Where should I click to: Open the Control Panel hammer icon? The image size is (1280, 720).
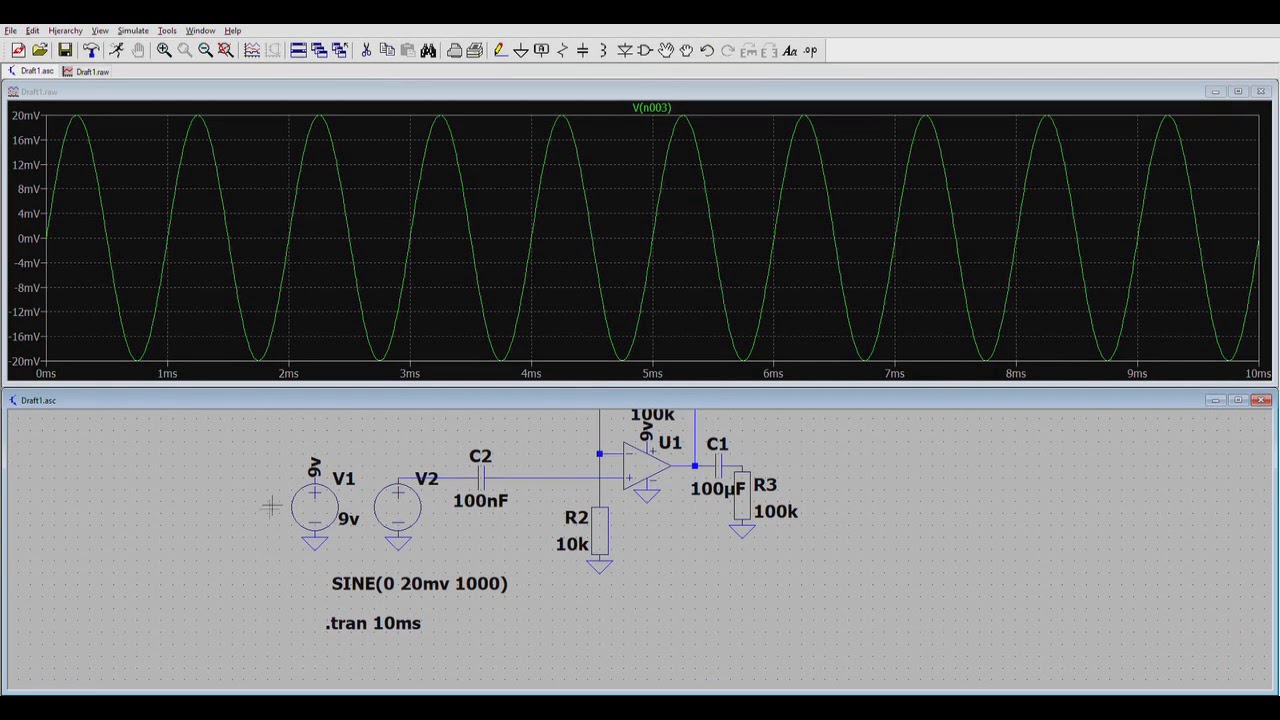[91, 50]
